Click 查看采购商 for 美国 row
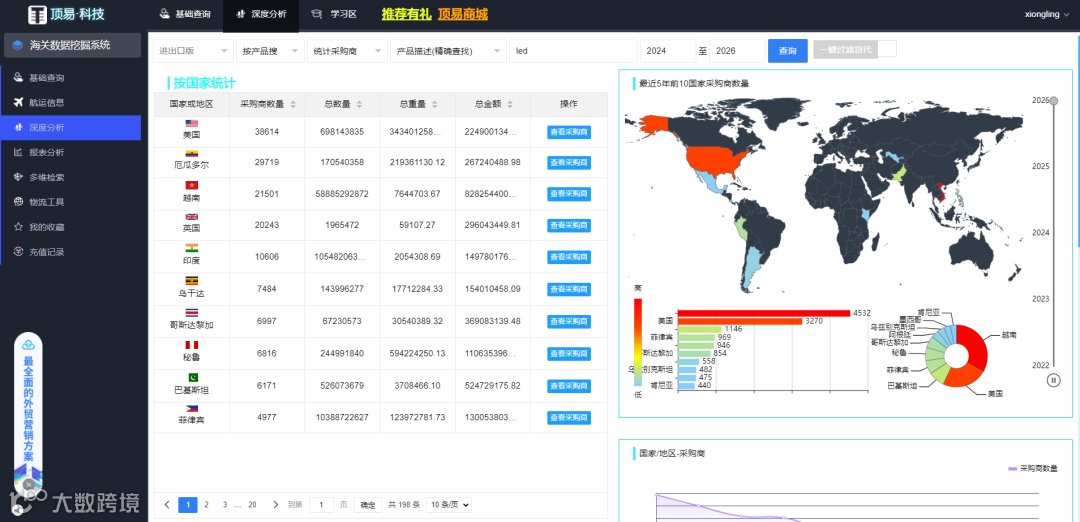The image size is (1080, 522). 569,132
